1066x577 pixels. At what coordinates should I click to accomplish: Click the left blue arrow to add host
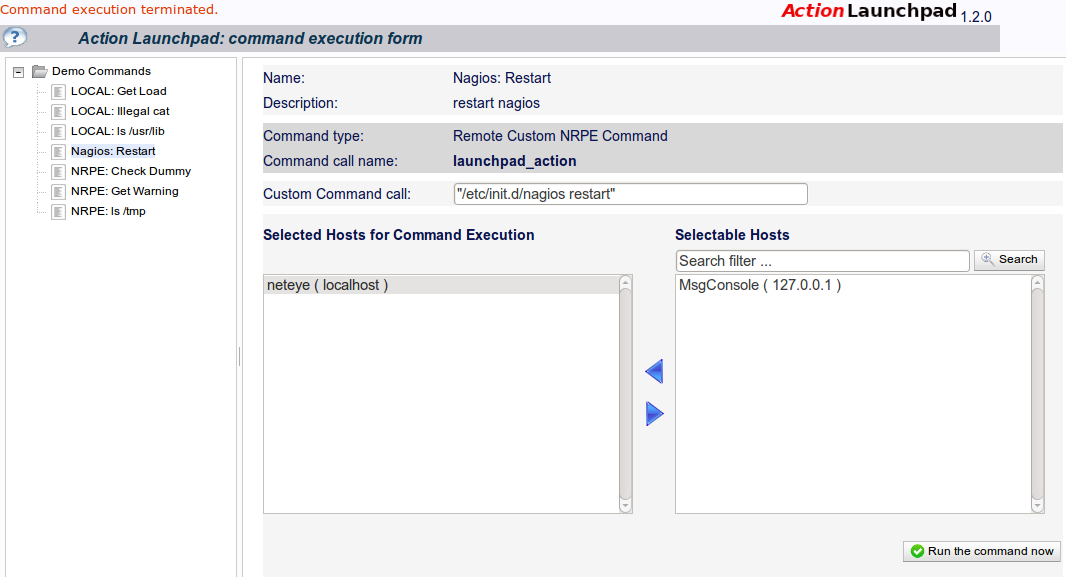pyautogui.click(x=654, y=372)
